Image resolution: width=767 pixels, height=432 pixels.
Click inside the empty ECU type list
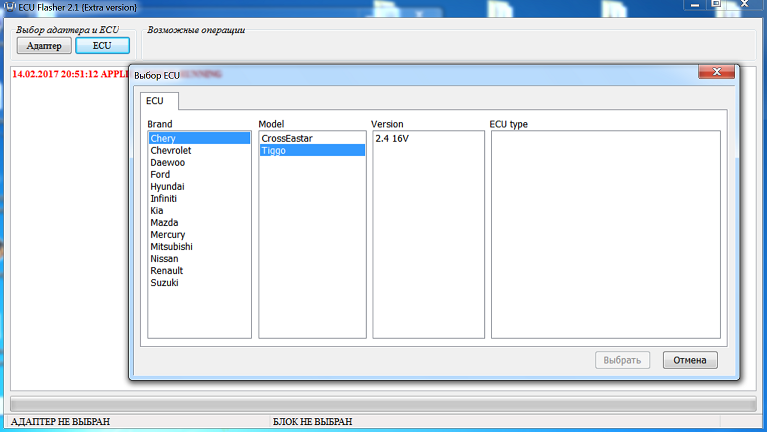click(x=606, y=234)
